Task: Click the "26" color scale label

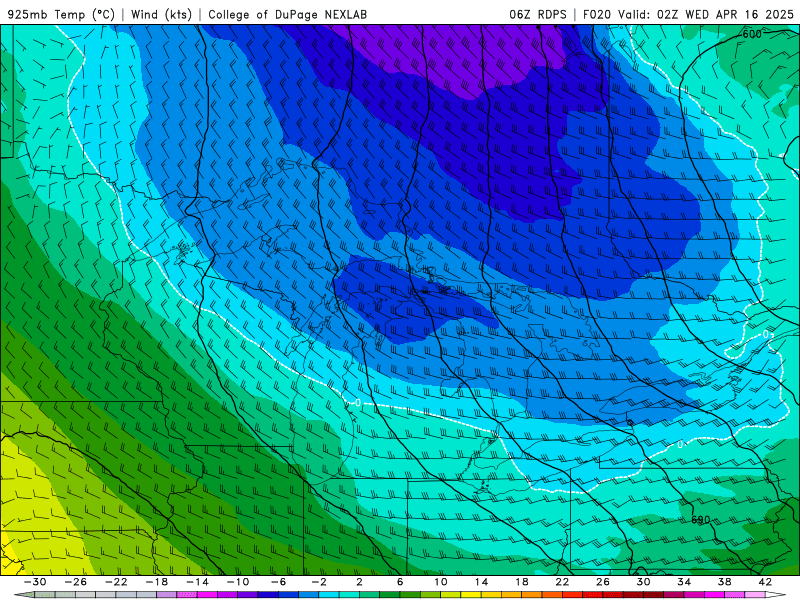Action: click(603, 582)
